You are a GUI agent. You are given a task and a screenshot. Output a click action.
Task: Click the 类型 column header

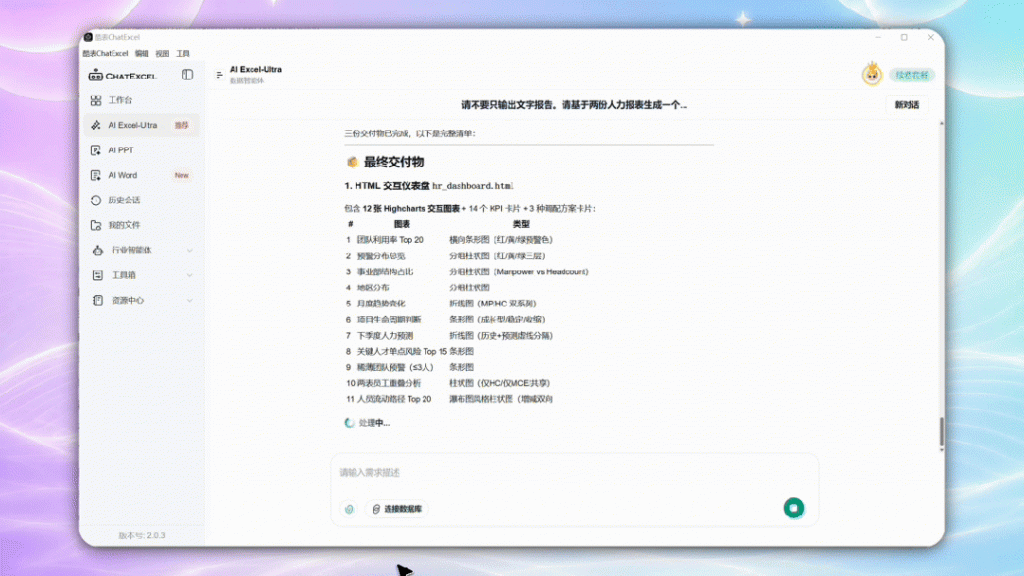[x=521, y=224]
